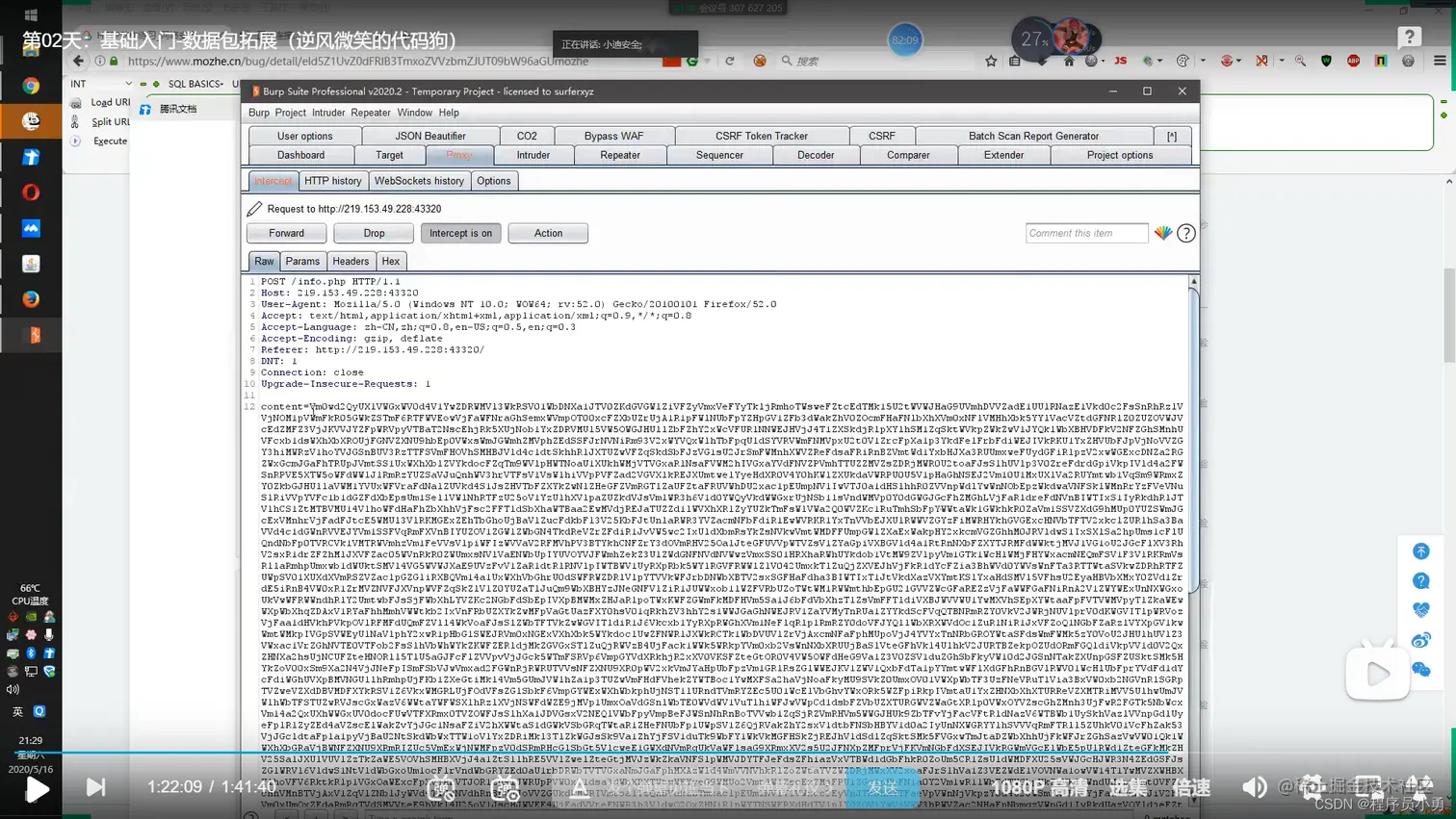This screenshot has height=819, width=1456.
Task: Open the playback speed (倍速) menu
Action: (x=1191, y=787)
